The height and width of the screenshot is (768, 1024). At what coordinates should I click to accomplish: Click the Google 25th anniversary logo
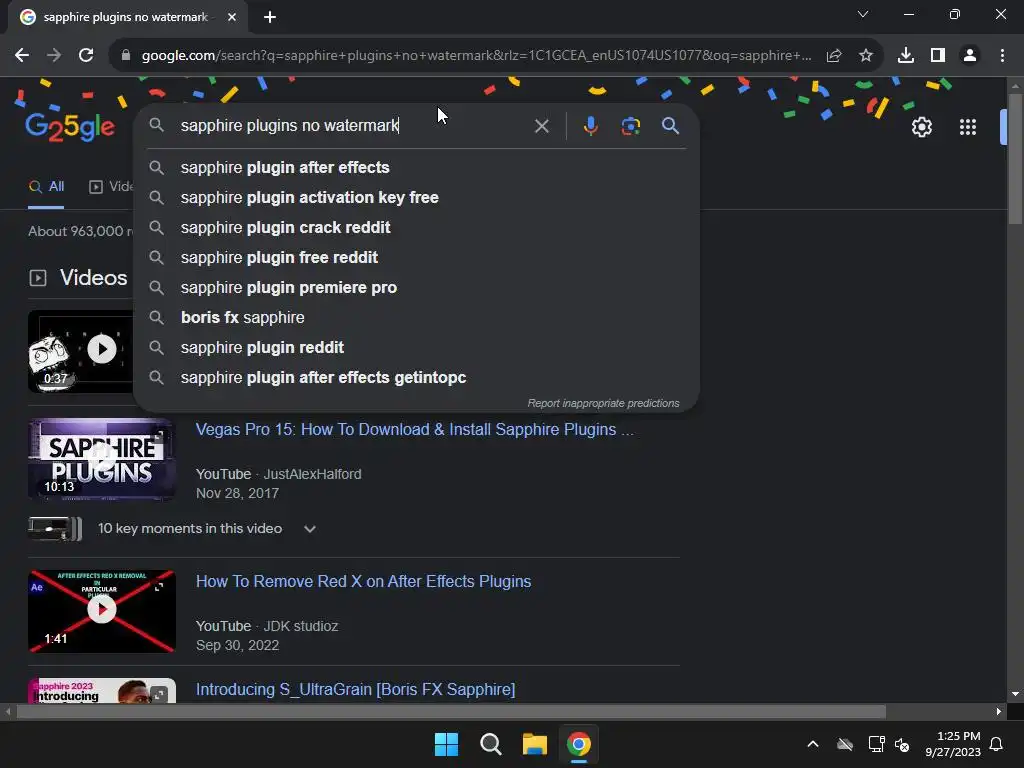(x=70, y=127)
